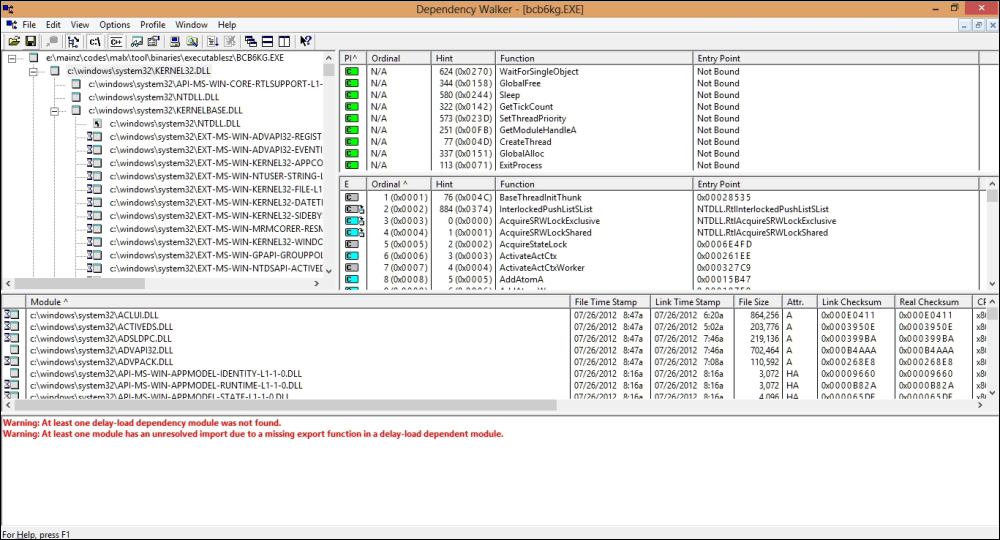Screen dimensions: 1000x540
Task: Toggle Undecorate C++ Functions toolbar button
Action: (x=116, y=41)
